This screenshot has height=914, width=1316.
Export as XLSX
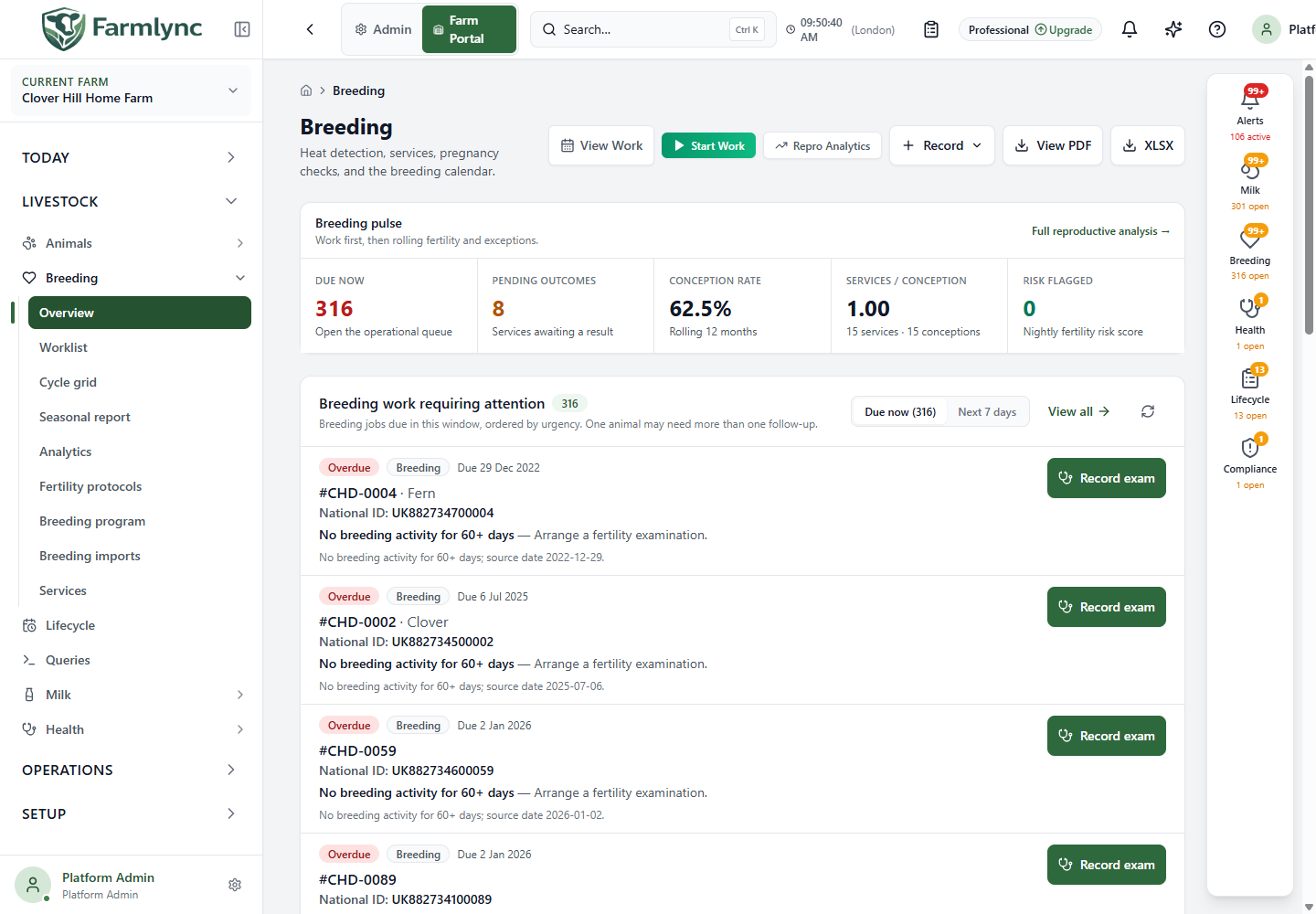1148,145
